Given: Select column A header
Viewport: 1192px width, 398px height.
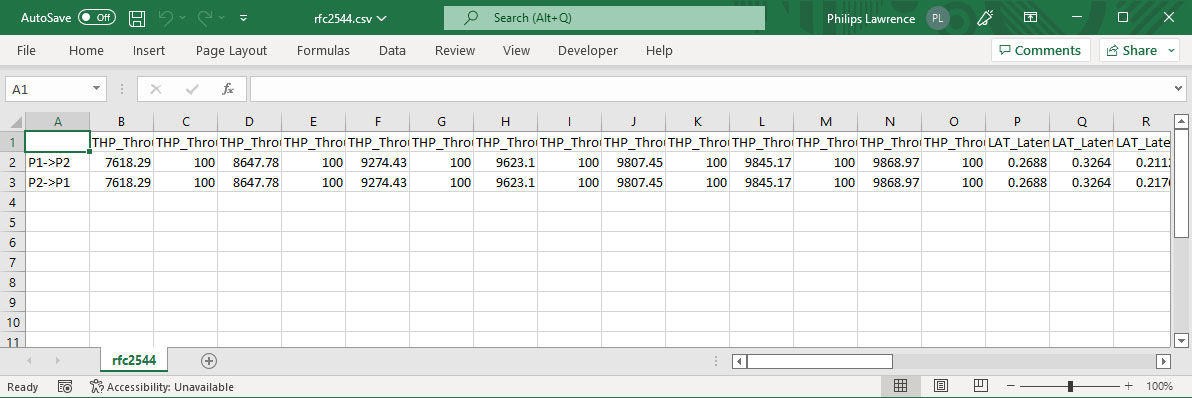Looking at the screenshot, I should tap(57, 122).
